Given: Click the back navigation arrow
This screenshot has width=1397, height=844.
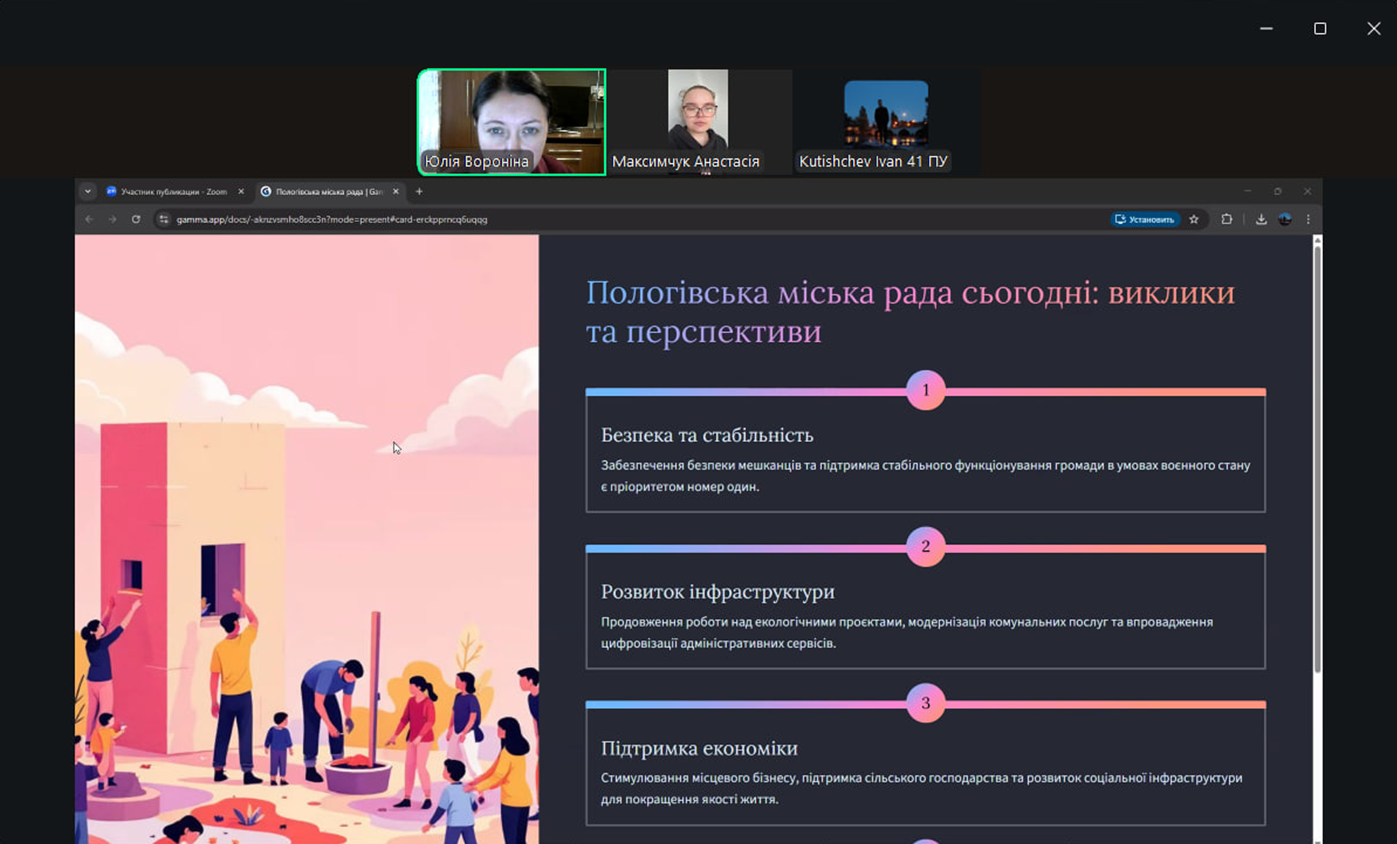Looking at the screenshot, I should (x=89, y=219).
